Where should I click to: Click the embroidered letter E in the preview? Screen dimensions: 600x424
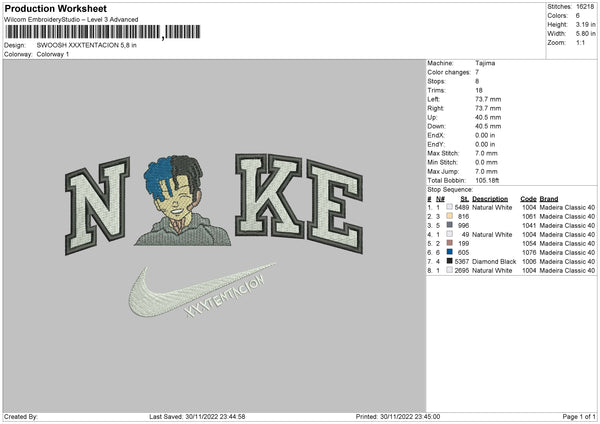[335, 207]
